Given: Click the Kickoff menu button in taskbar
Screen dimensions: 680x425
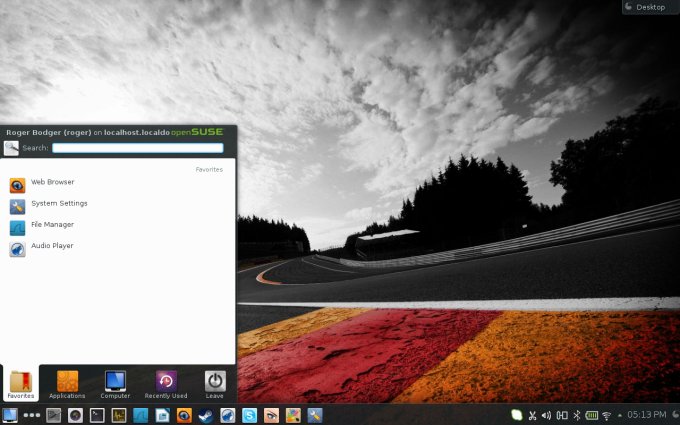Looking at the screenshot, I should (x=10, y=415).
